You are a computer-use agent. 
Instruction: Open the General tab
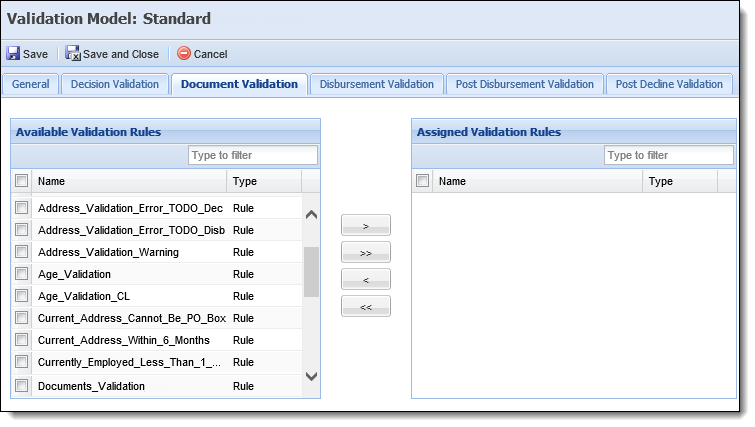31,84
